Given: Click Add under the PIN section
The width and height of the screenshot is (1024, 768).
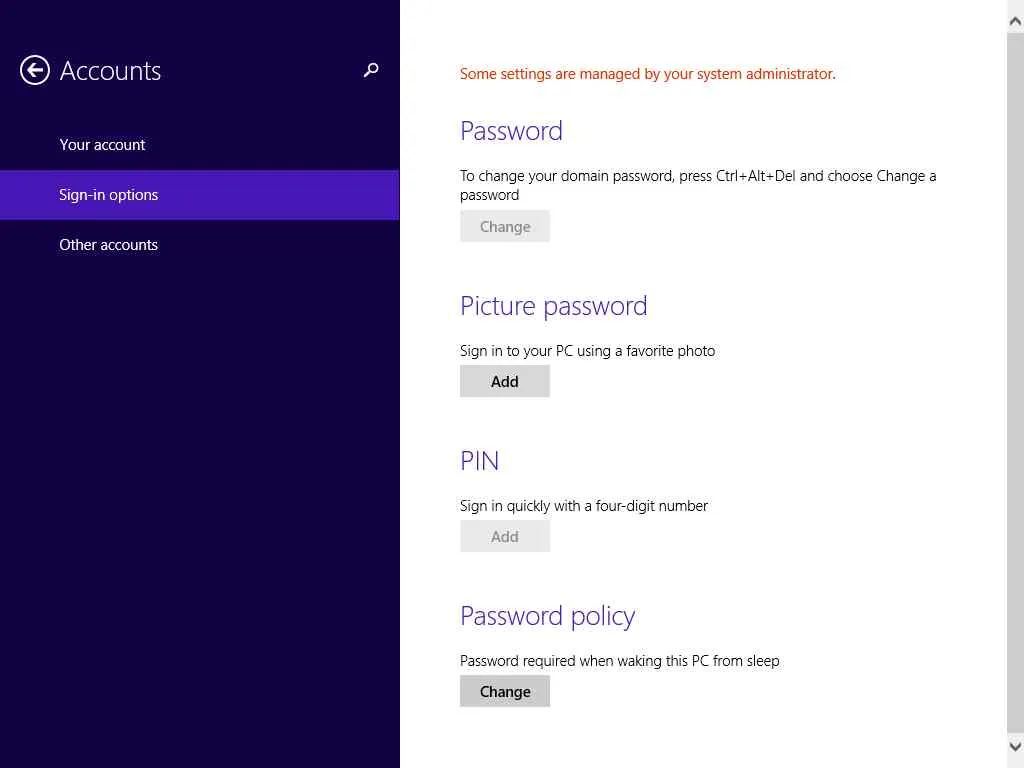Looking at the screenshot, I should click(505, 537).
